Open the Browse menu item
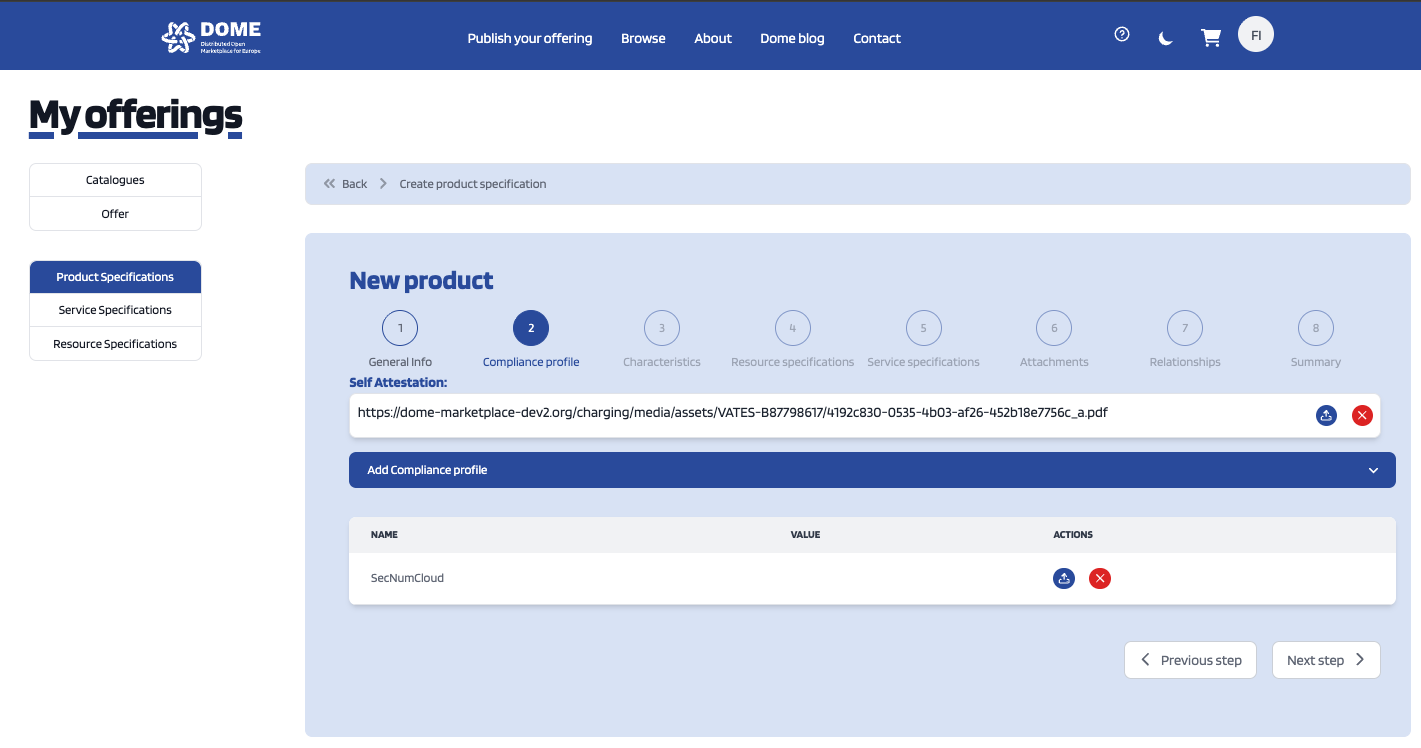 643,38
